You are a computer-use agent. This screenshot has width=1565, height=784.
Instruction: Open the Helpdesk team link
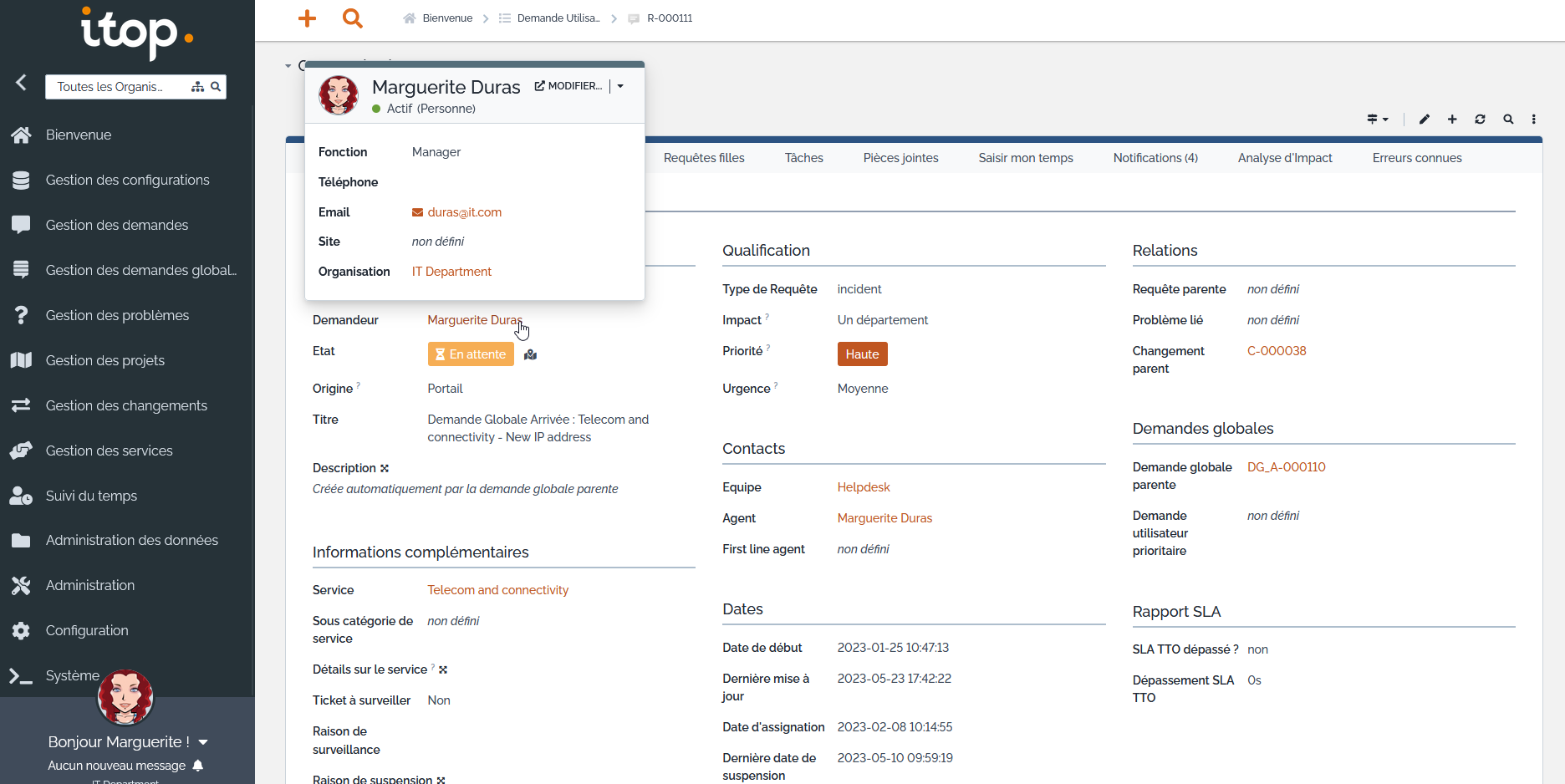click(x=863, y=486)
